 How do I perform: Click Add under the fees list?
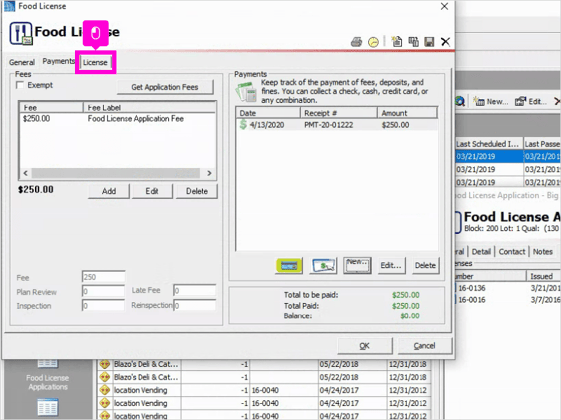point(109,191)
